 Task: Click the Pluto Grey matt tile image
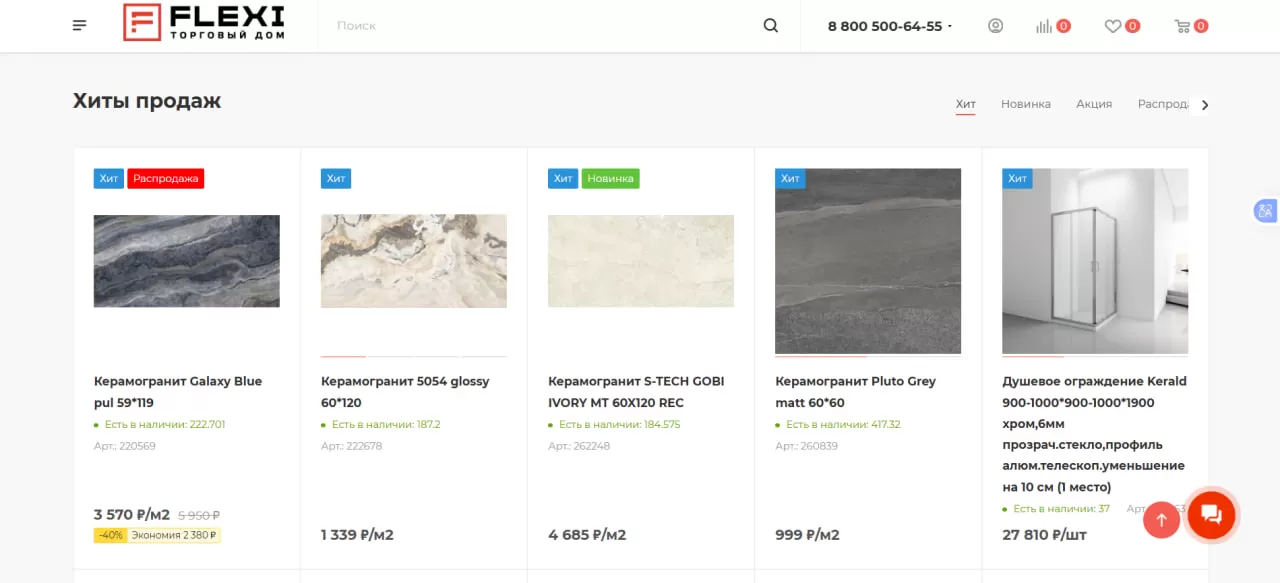click(868, 261)
